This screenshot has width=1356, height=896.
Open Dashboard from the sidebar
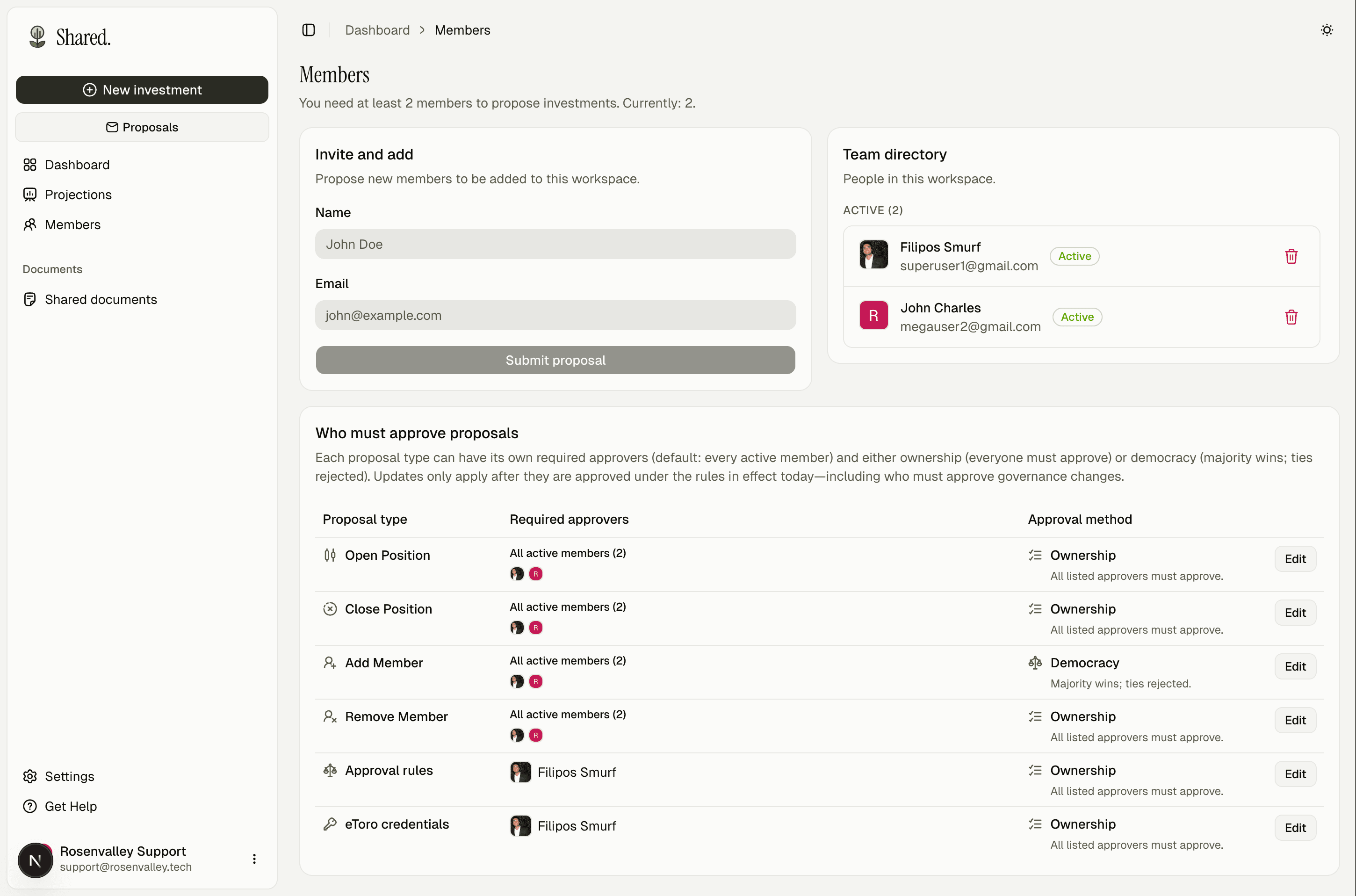77,165
